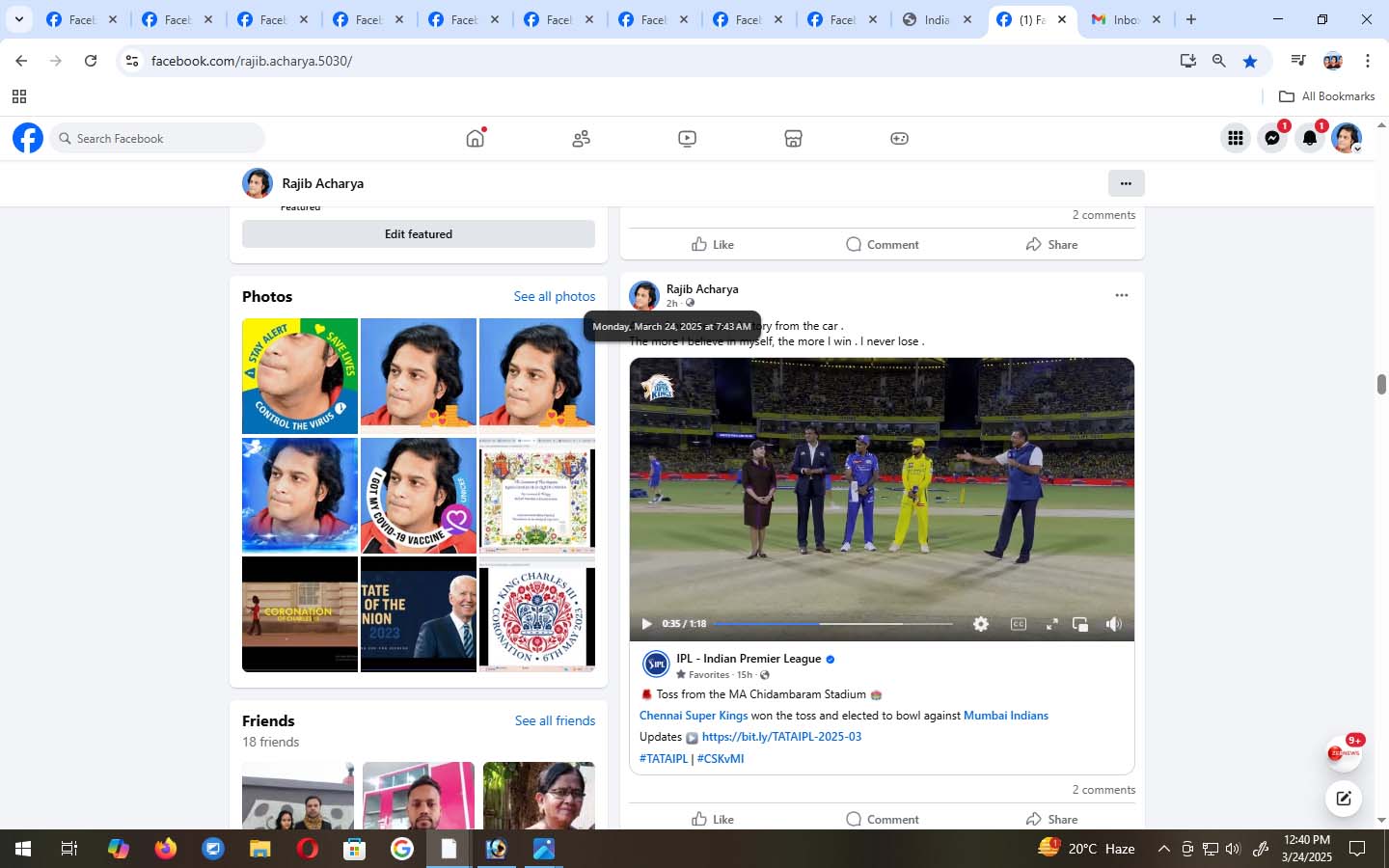The width and height of the screenshot is (1389, 868).
Task: Open the State of the Union 2023 photo
Action: point(419,614)
